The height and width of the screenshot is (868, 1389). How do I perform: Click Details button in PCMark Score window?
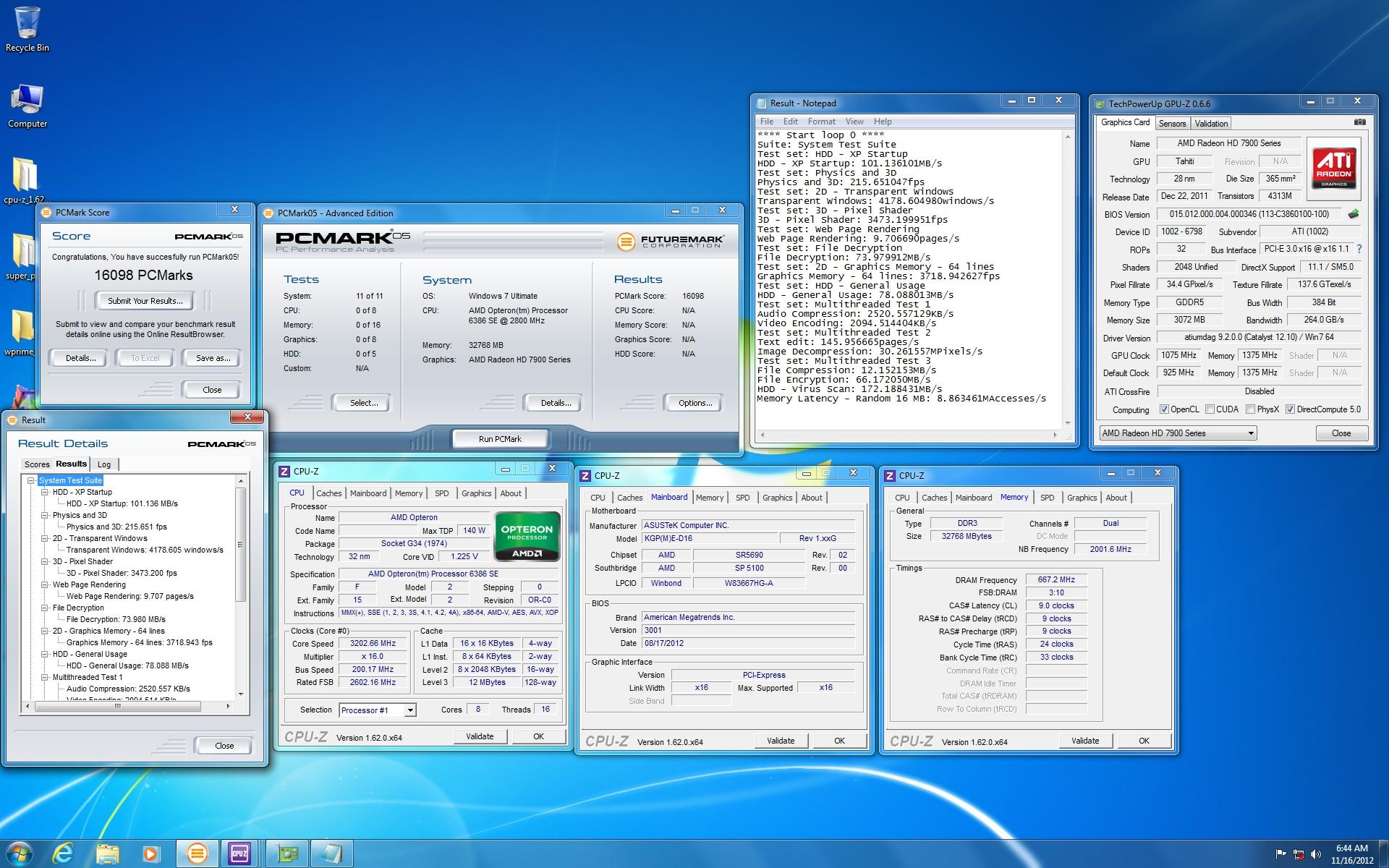[80, 358]
